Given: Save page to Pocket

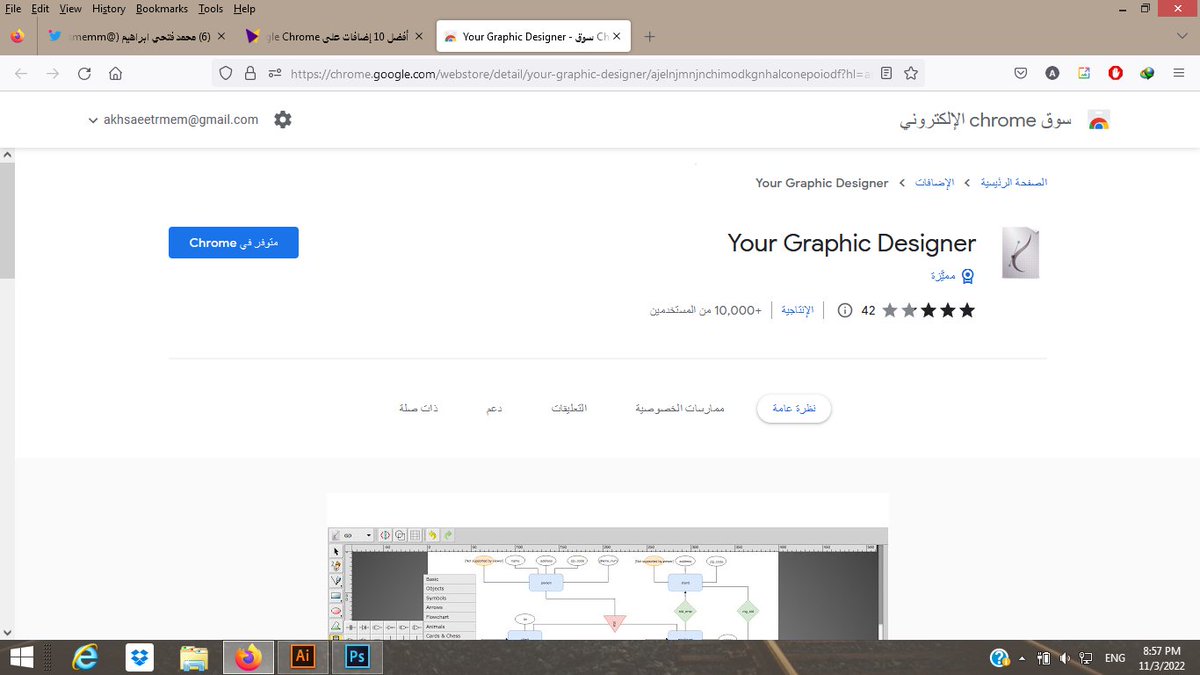Looking at the screenshot, I should pyautogui.click(x=1020, y=73).
